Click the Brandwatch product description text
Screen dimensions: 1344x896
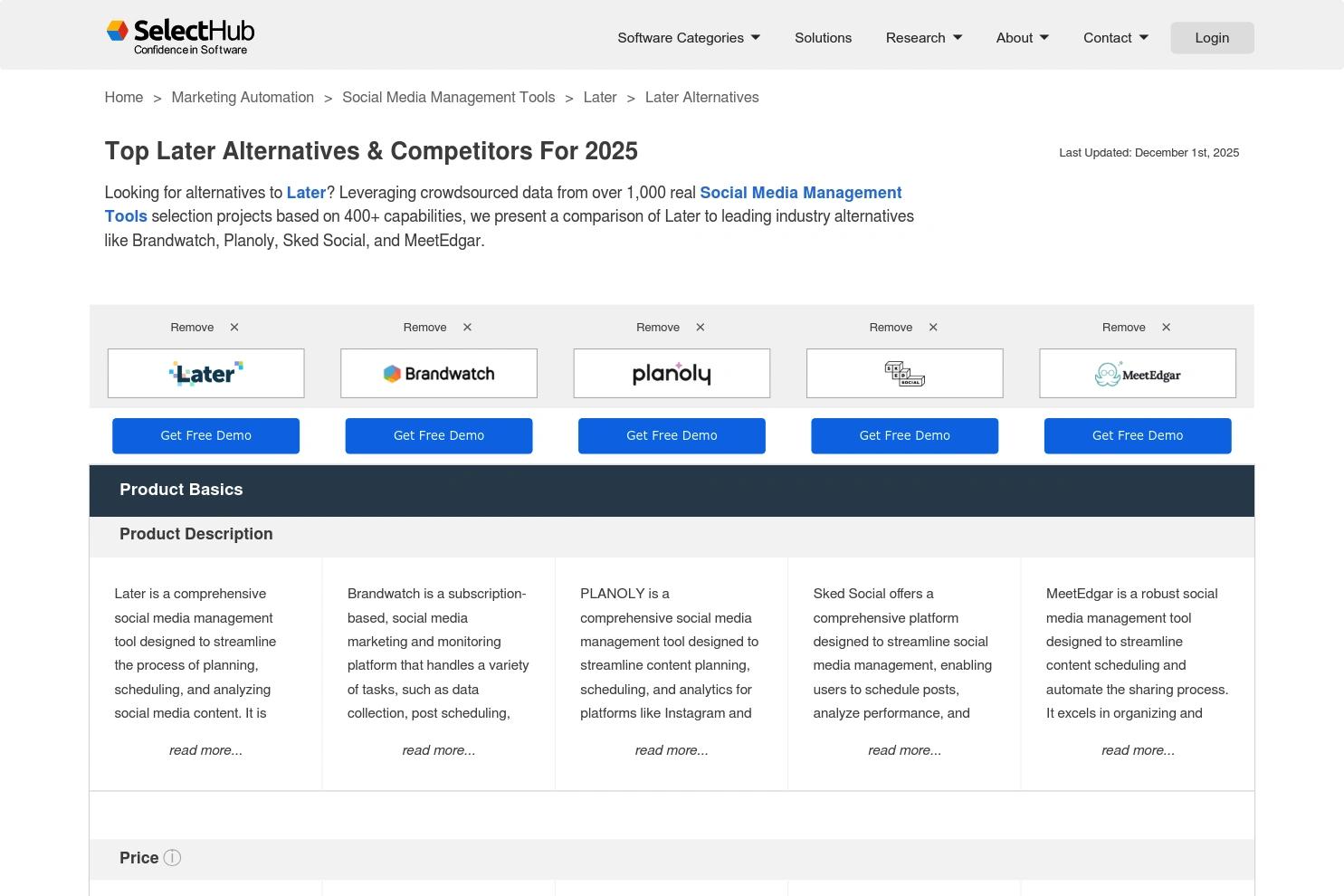pos(438,653)
